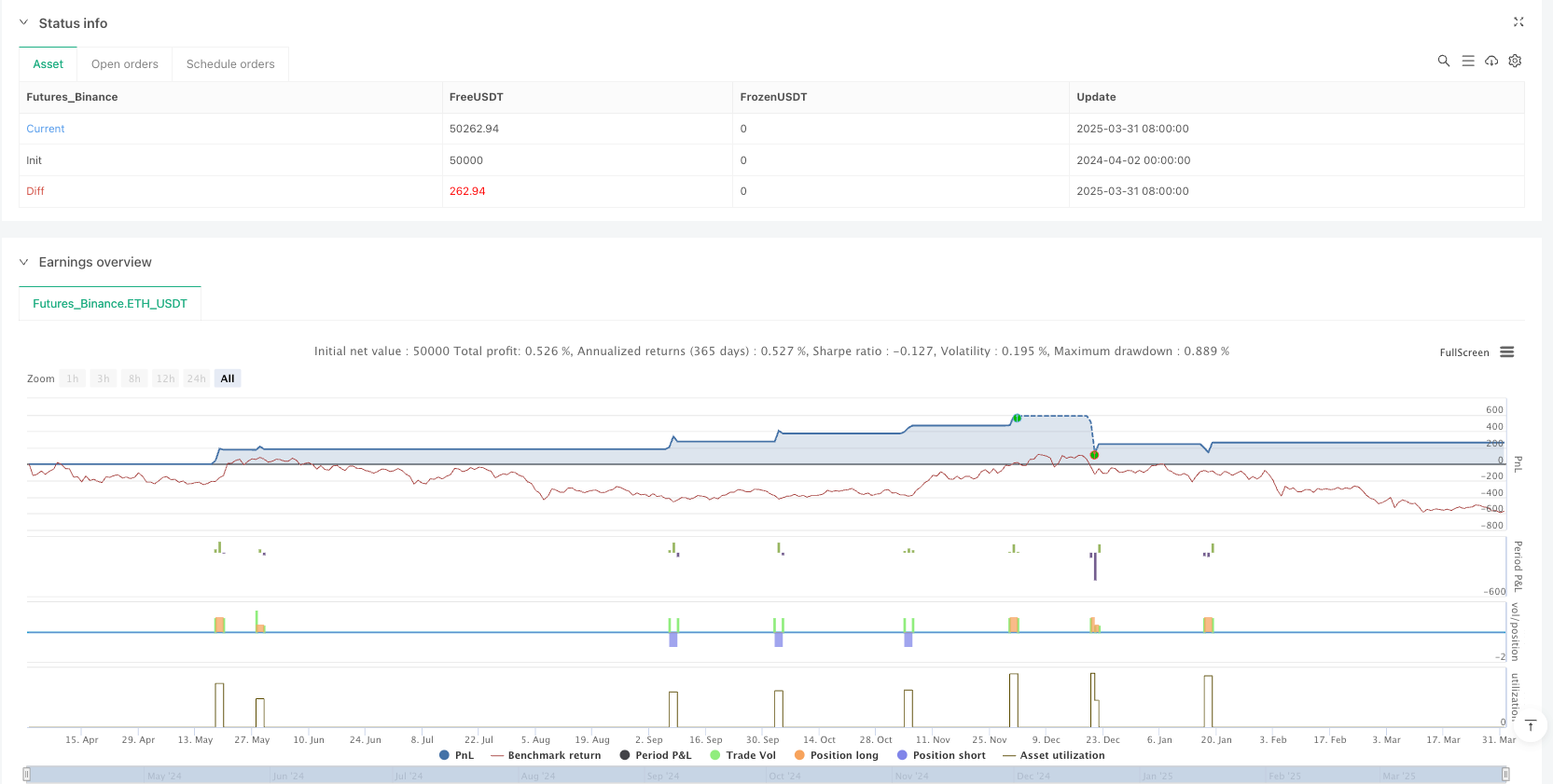Open the settings gear icon
This screenshot has width=1553, height=784.
click(1515, 61)
